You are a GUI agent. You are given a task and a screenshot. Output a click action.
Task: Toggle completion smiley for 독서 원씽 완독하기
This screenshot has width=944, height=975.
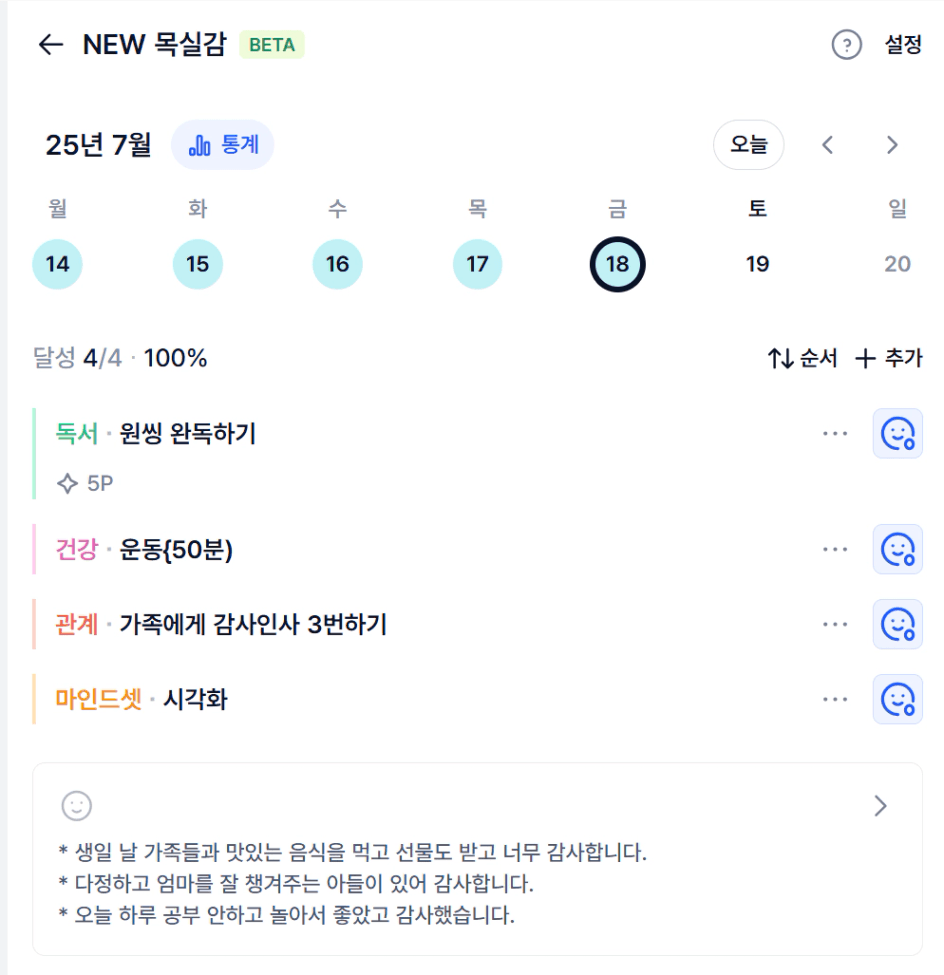(x=897, y=433)
